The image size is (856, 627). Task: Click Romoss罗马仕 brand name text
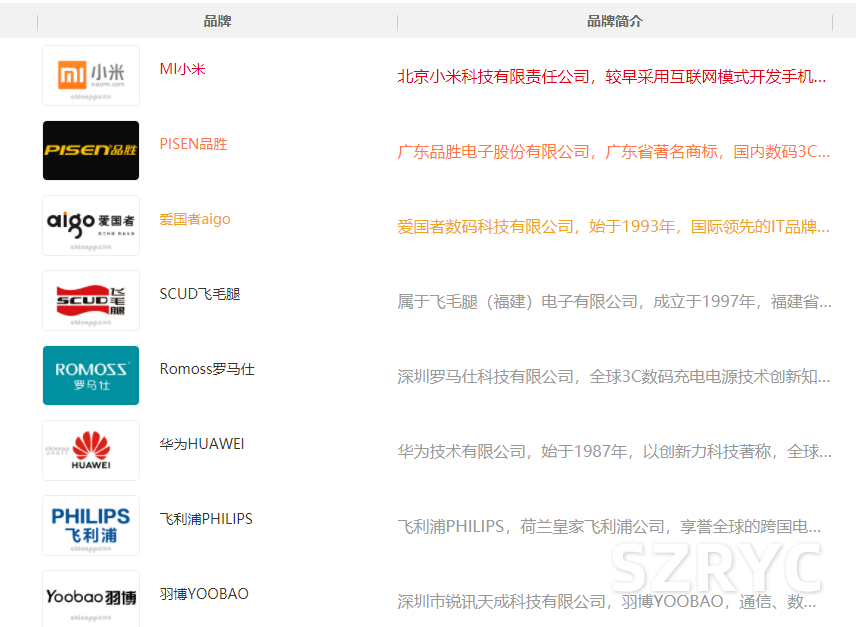(x=207, y=369)
